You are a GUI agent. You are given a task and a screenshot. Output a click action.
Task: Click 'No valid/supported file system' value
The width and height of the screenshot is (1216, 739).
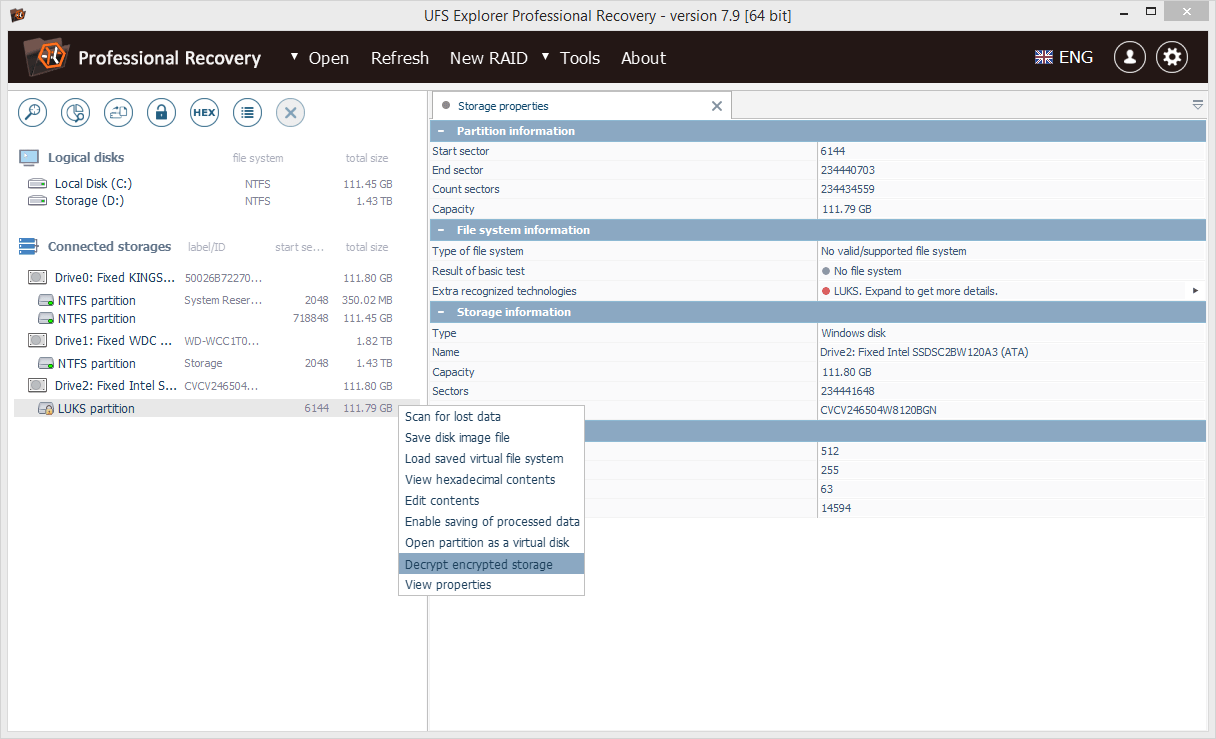894,252
